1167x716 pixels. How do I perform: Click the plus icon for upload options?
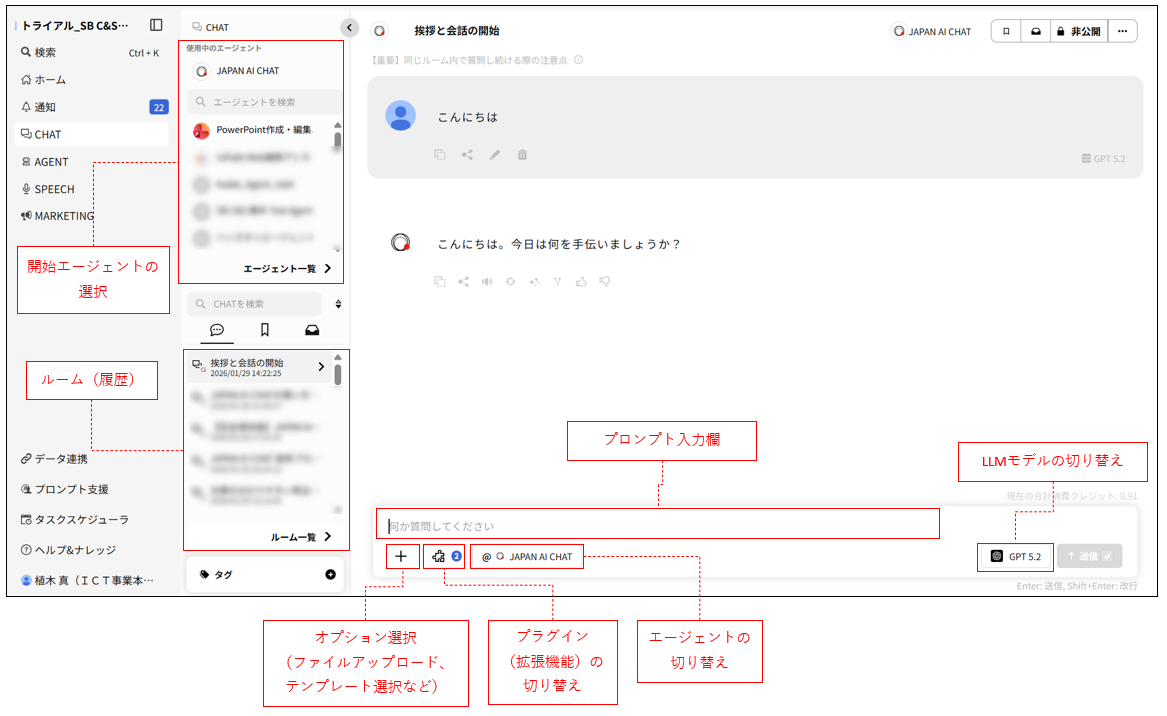coord(402,556)
